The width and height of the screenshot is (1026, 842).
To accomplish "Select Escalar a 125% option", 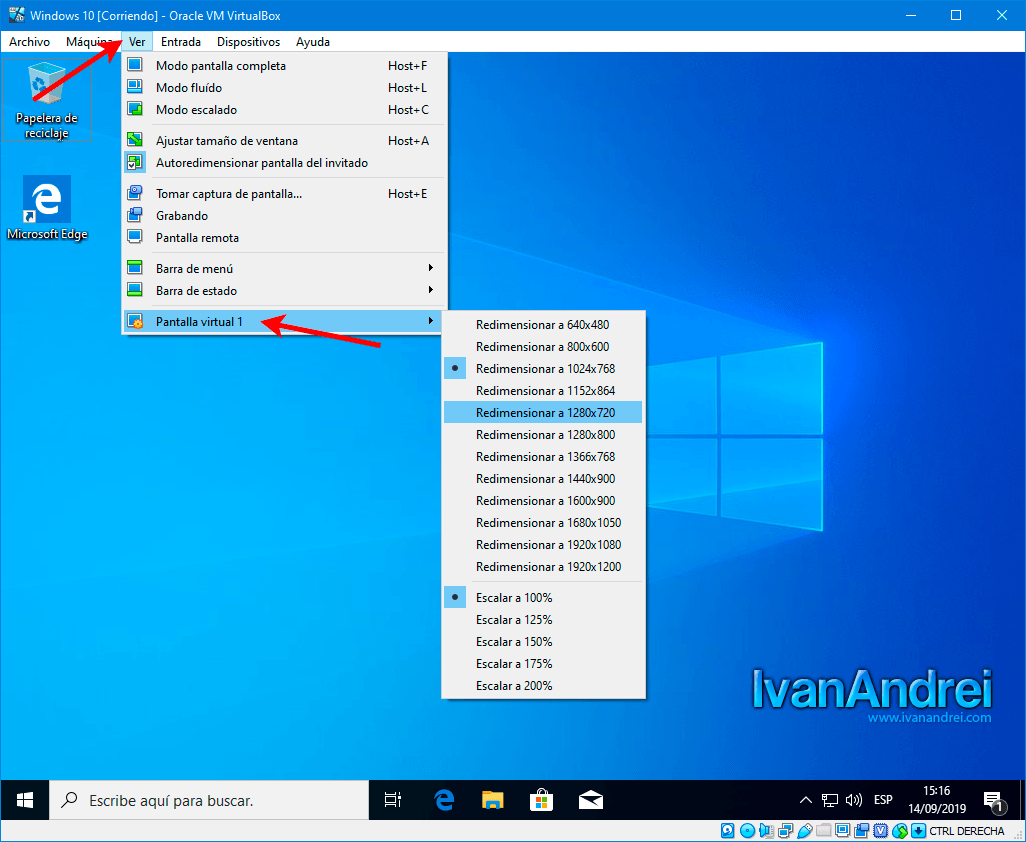I will click(543, 620).
